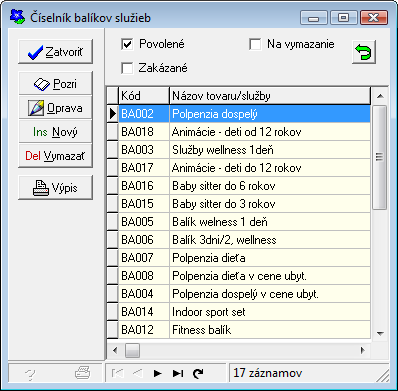Click code cell BA016
This screenshot has width=398, height=391.
(x=144, y=186)
